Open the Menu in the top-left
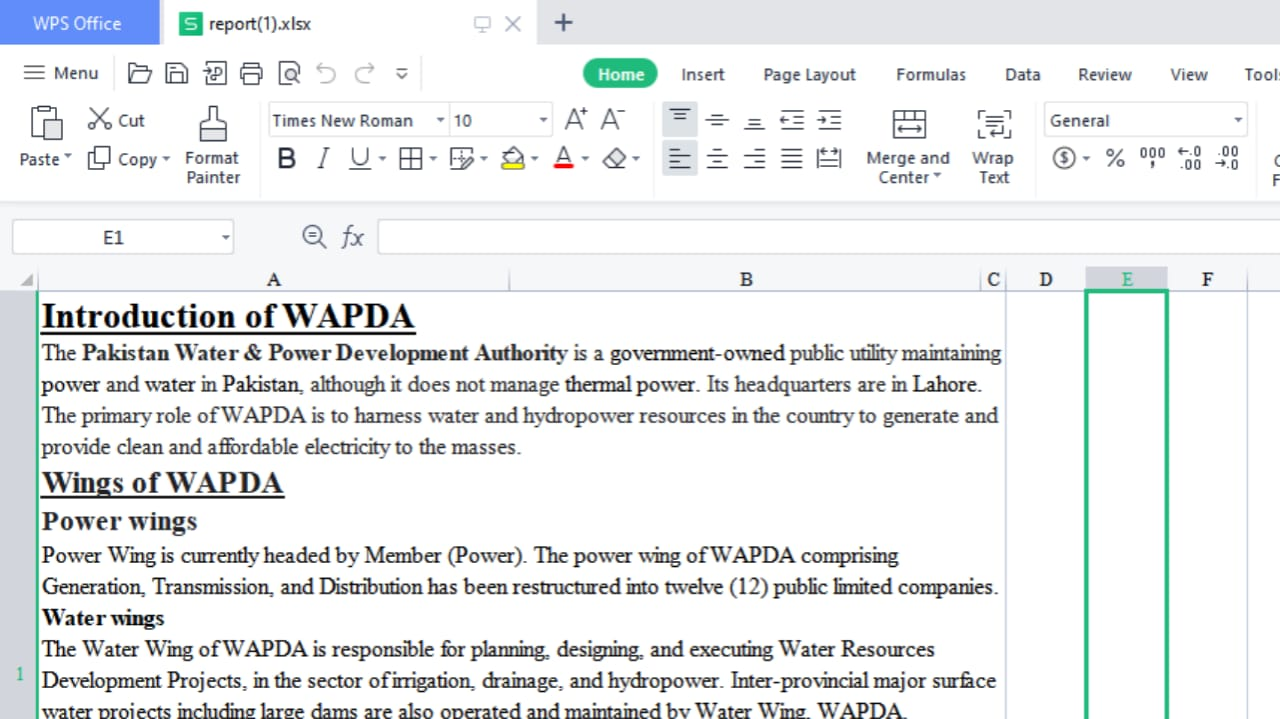Image resolution: width=1280 pixels, height=719 pixels. pos(60,72)
